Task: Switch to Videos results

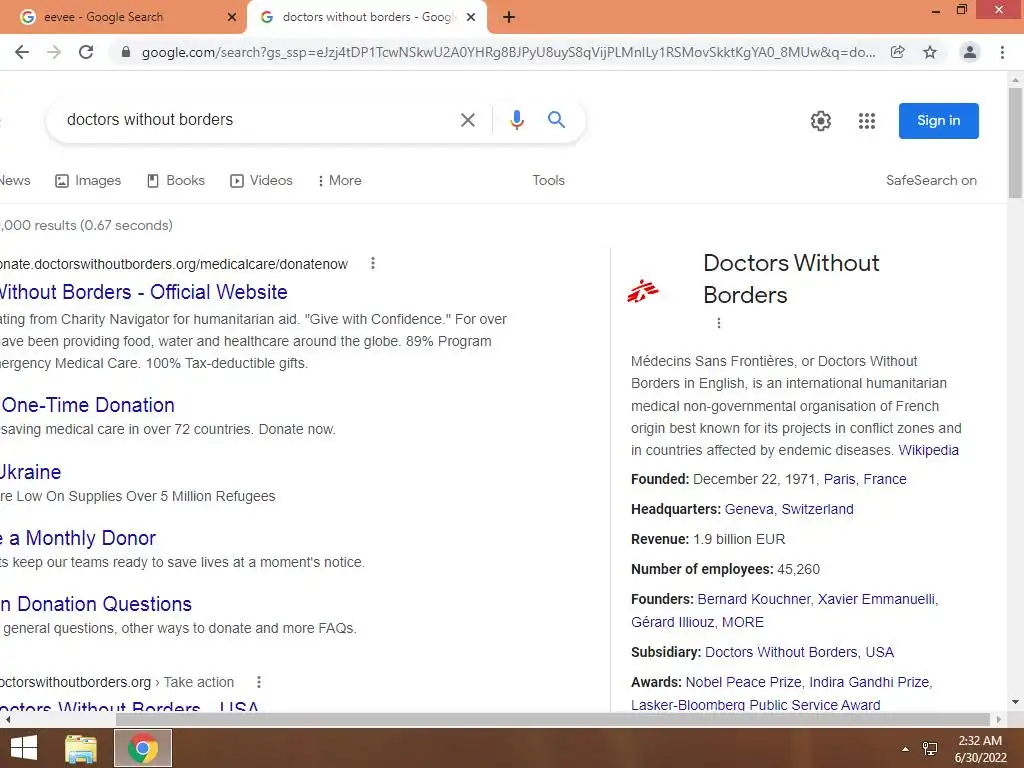Action: coord(261,180)
